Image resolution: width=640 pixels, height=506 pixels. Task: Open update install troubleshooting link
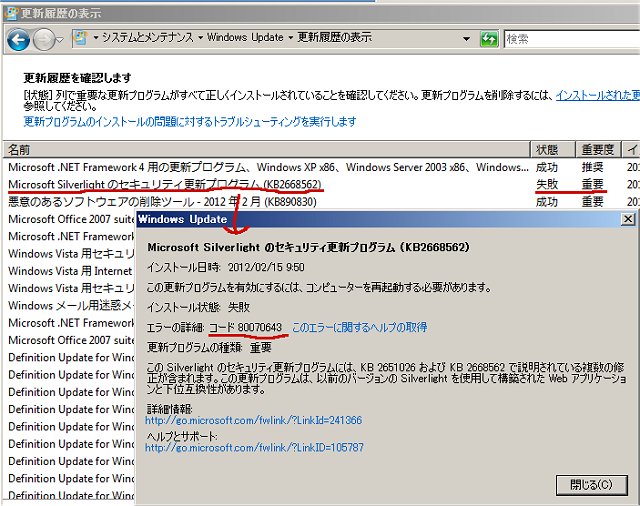190,121
